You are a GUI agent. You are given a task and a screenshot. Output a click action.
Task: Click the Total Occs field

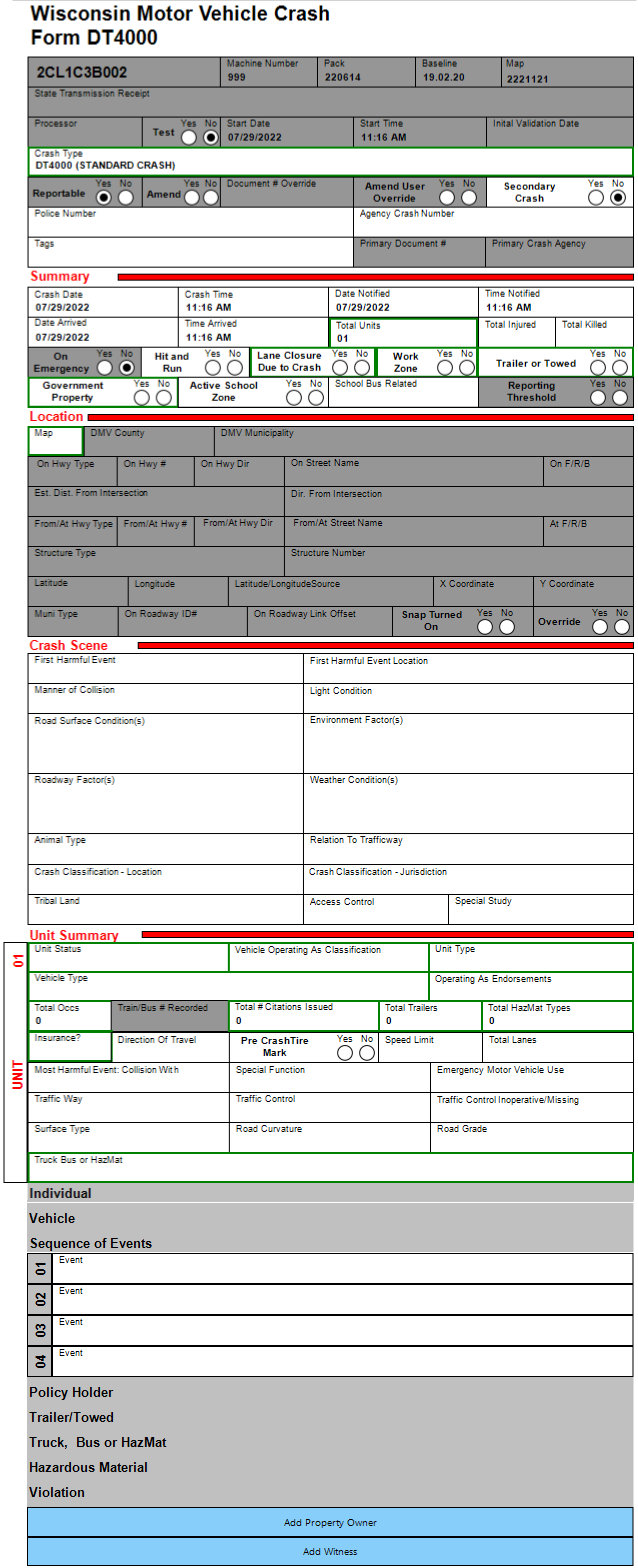(70, 1016)
